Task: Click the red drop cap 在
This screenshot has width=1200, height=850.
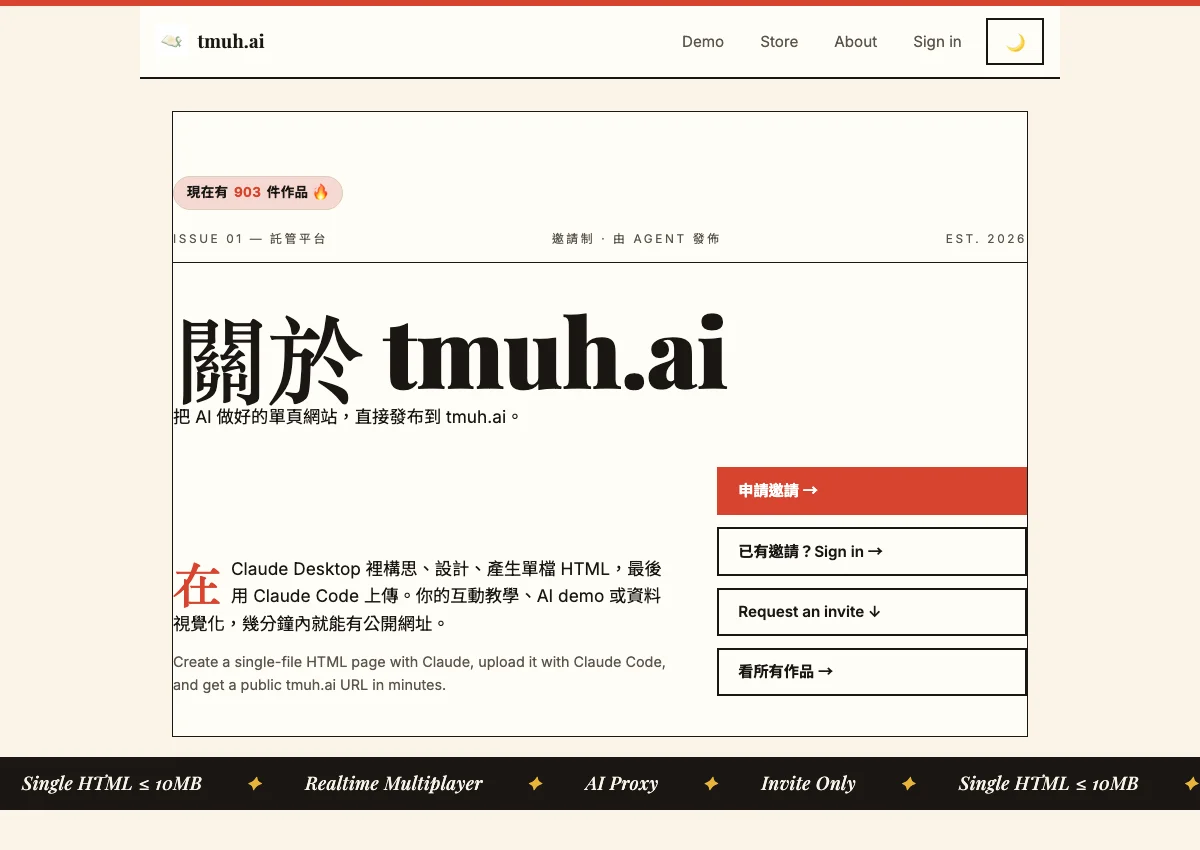Action: tap(197, 586)
